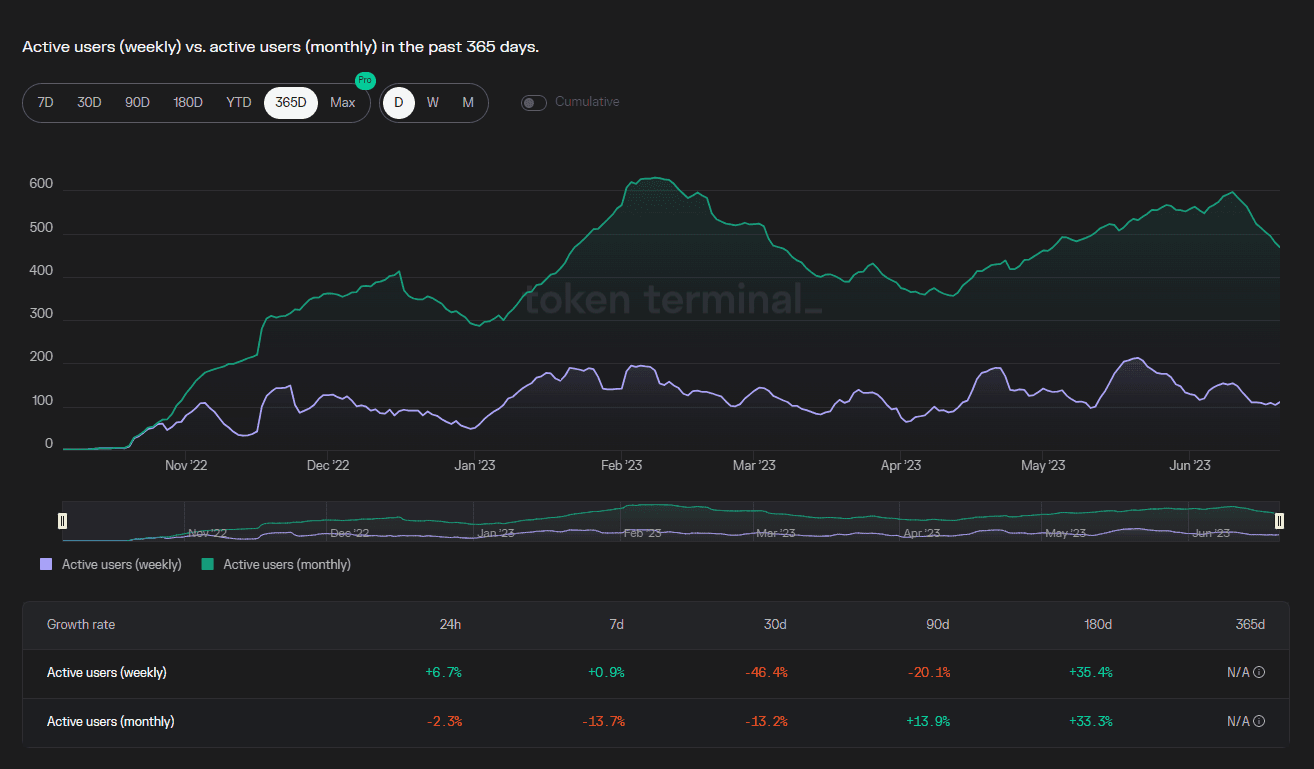Select the 365D time range
This screenshot has height=769, width=1314.
[x=291, y=103]
